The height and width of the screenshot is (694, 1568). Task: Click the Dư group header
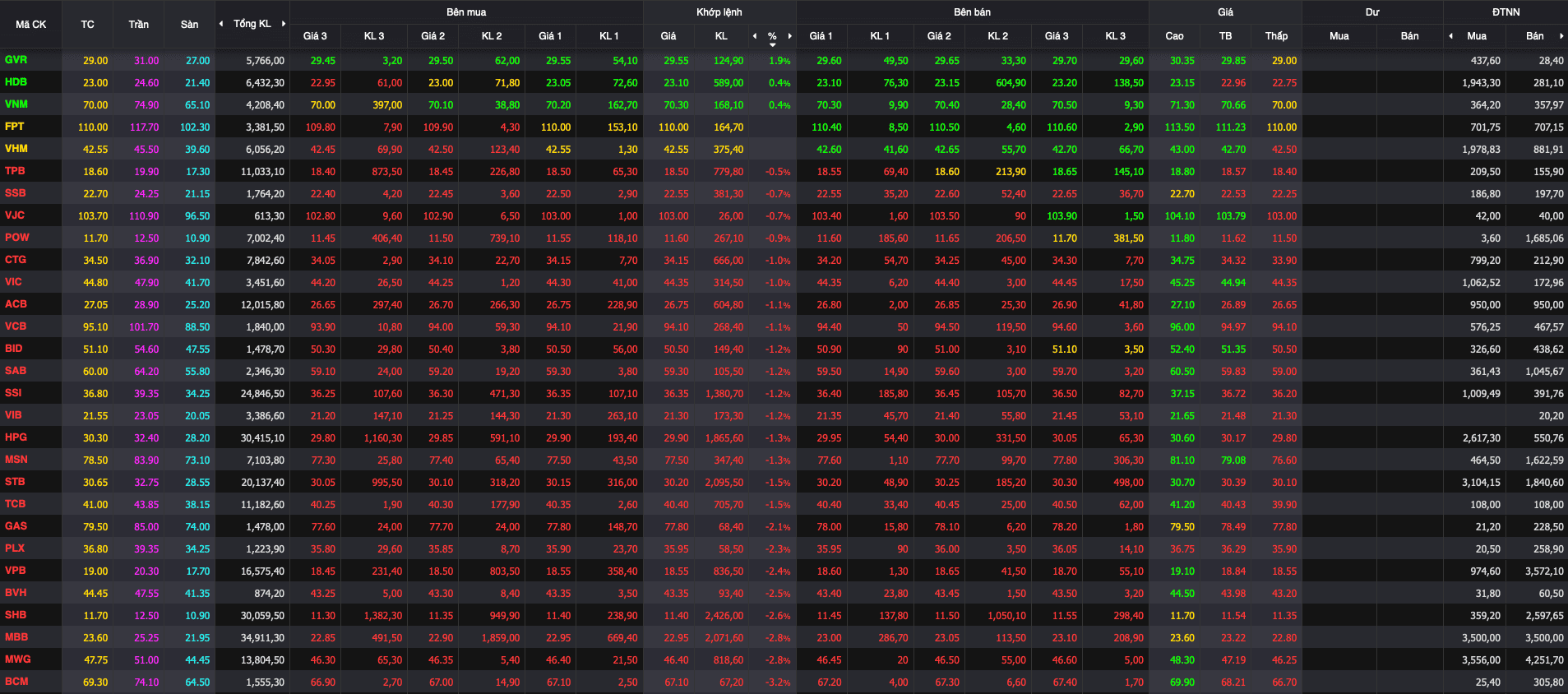1372,12
